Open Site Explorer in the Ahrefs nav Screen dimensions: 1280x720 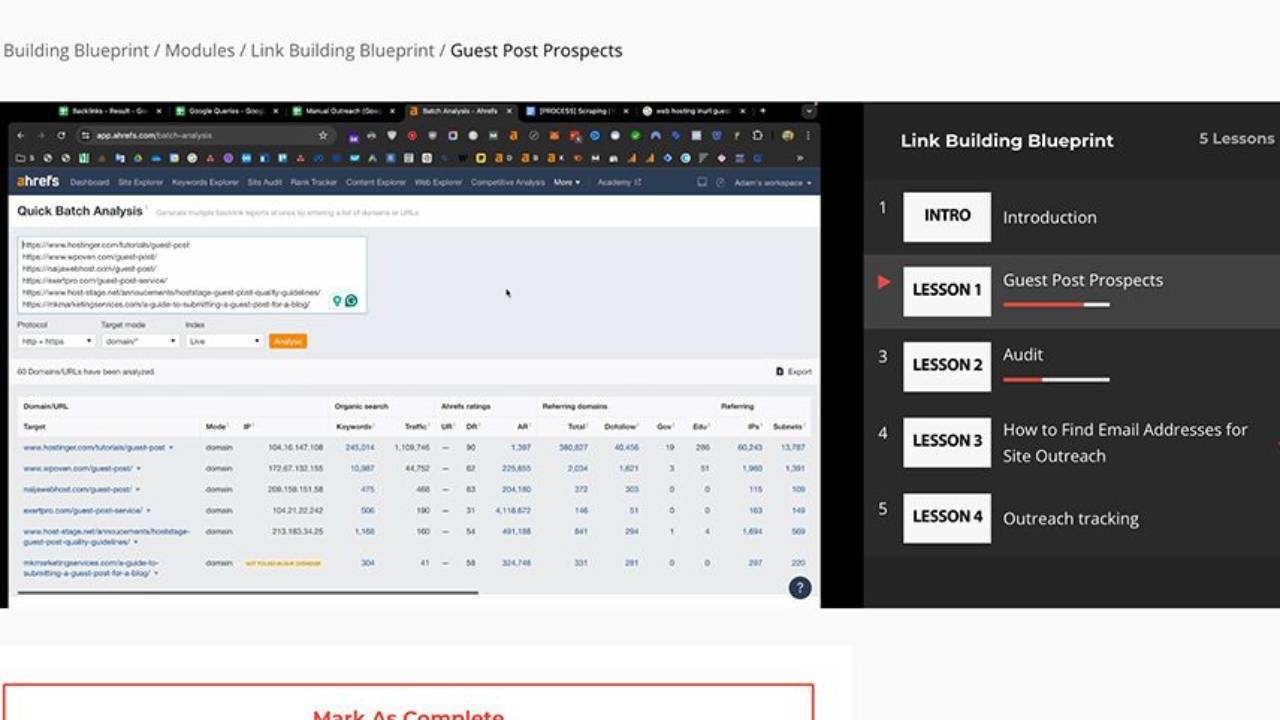click(x=140, y=183)
